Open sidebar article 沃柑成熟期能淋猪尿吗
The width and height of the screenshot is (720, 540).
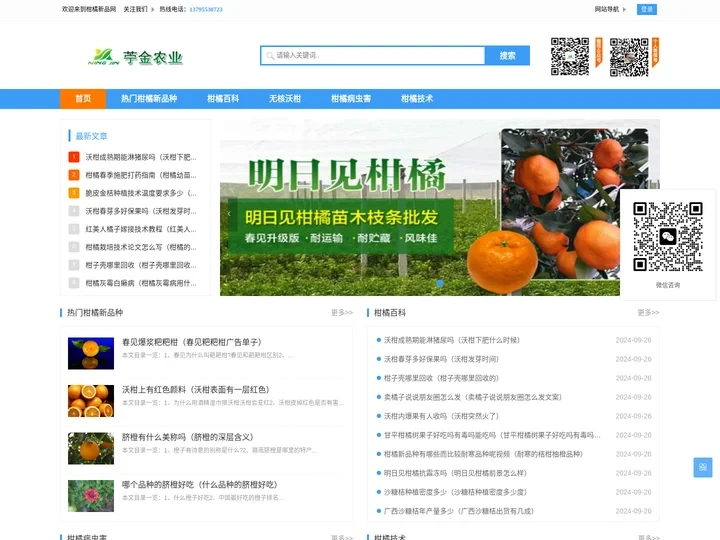tap(141, 157)
